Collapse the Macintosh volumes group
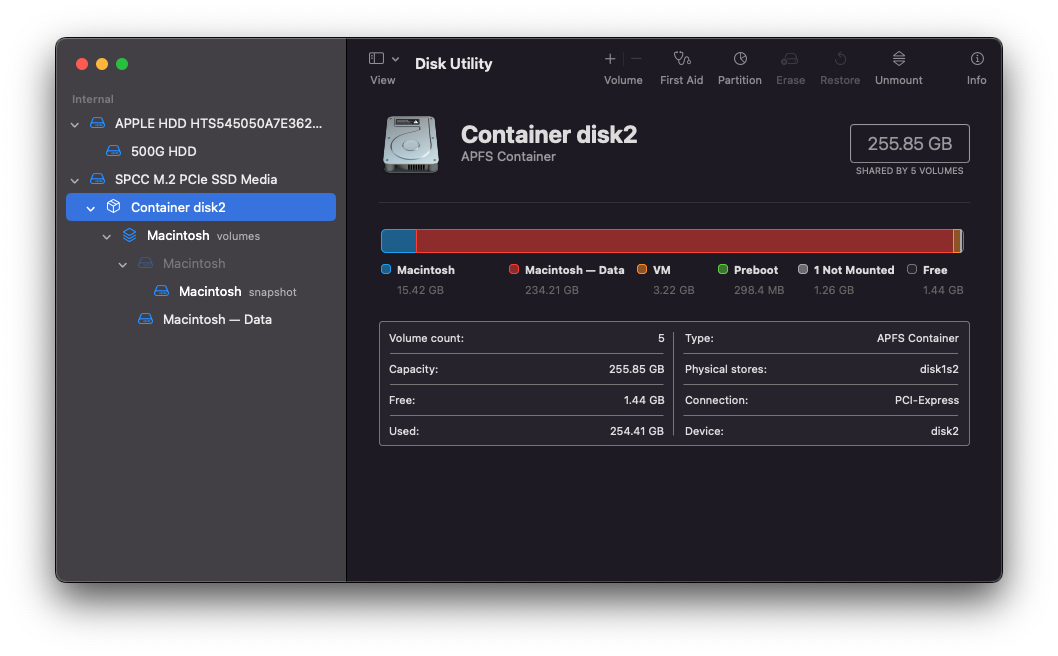This screenshot has height=656, width=1058. (x=107, y=236)
